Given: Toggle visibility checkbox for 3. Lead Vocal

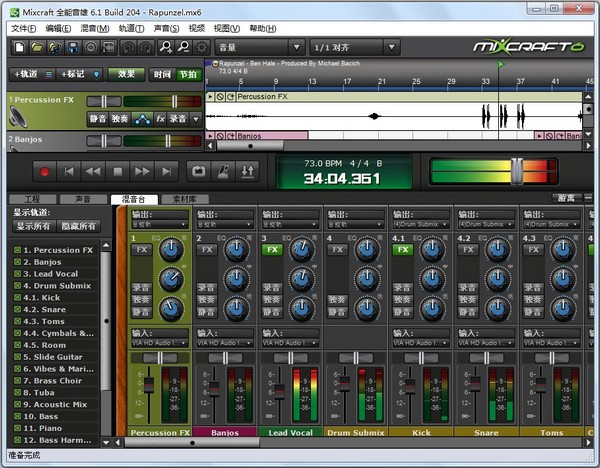Looking at the screenshot, I should coord(17,274).
